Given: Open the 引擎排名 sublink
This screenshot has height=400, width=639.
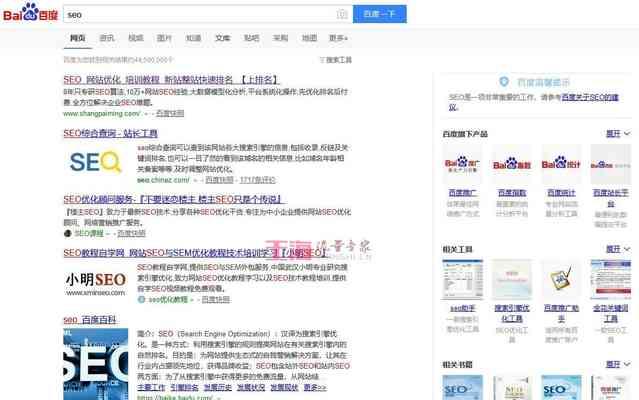Looking at the screenshot, I should pos(185,387).
